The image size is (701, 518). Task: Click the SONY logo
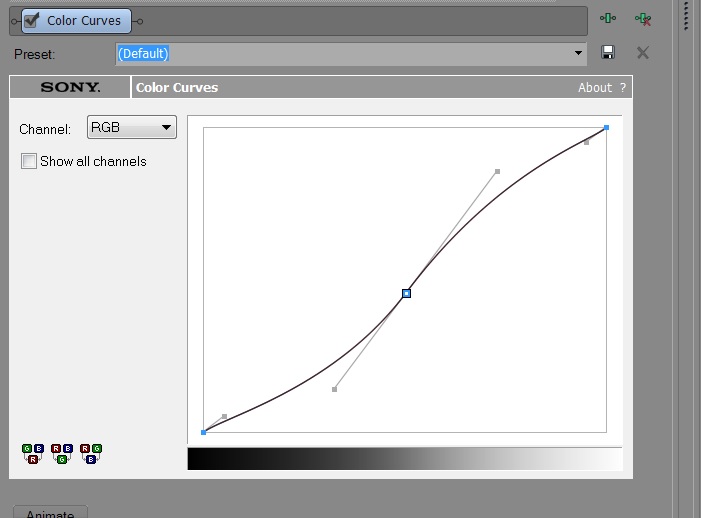[x=70, y=87]
